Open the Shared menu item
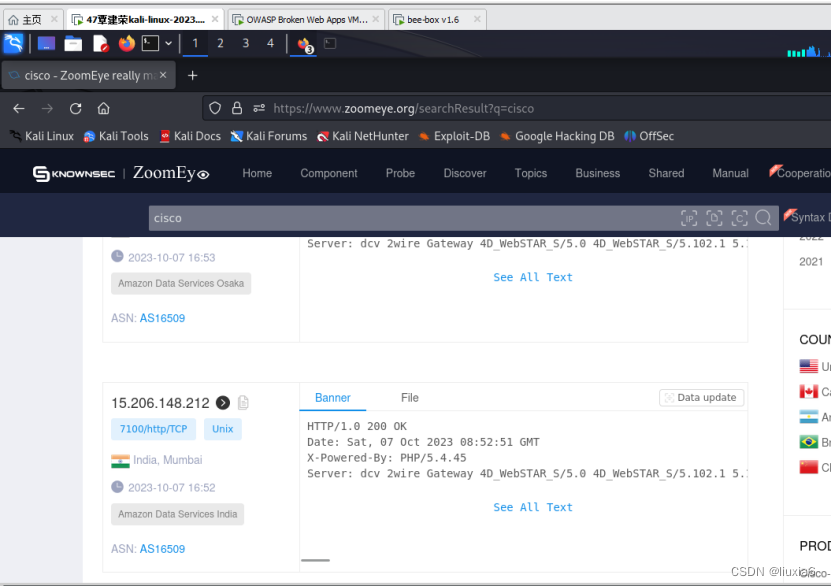The height and width of the screenshot is (586, 831). pyautogui.click(x=666, y=173)
